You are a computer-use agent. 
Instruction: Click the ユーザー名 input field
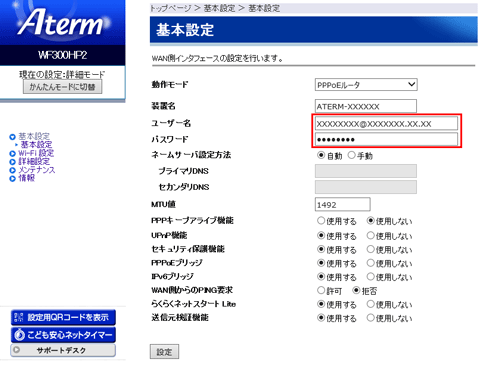386,124
